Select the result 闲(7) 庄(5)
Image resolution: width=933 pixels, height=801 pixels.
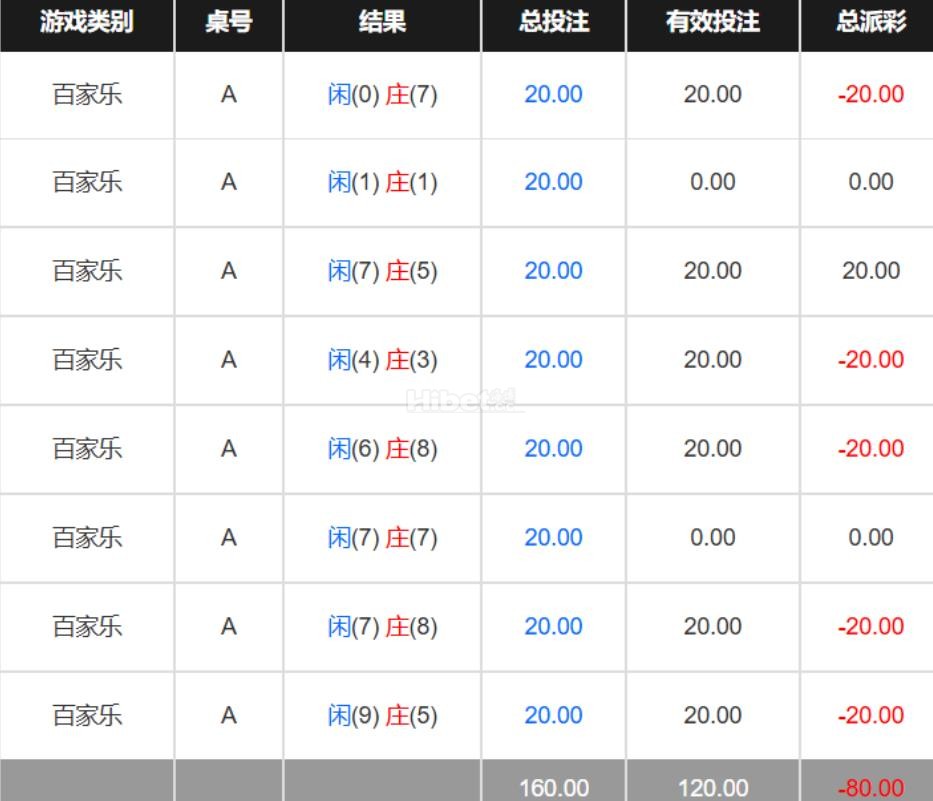[x=382, y=271]
